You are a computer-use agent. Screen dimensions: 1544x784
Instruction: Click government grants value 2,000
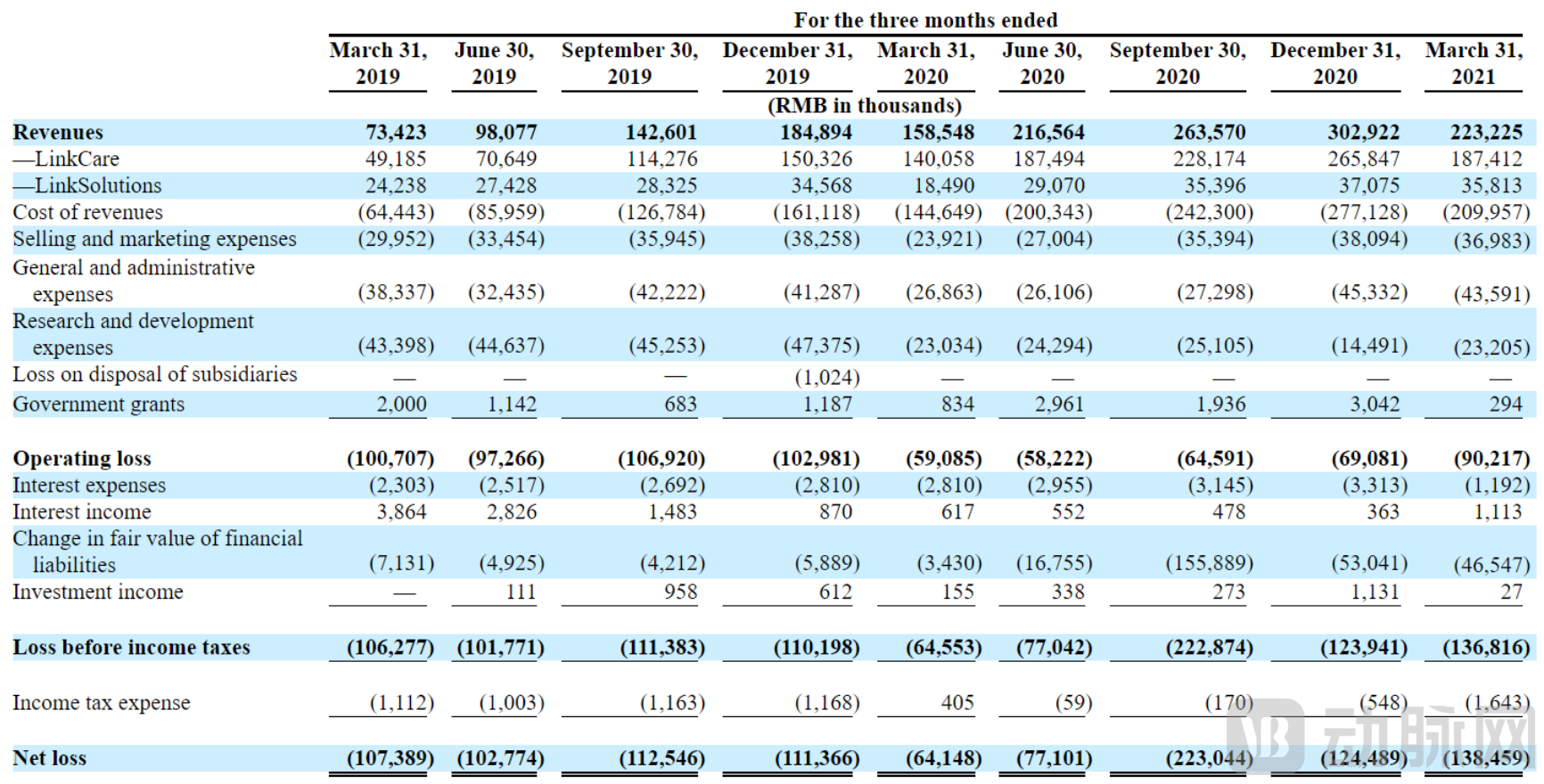(401, 404)
